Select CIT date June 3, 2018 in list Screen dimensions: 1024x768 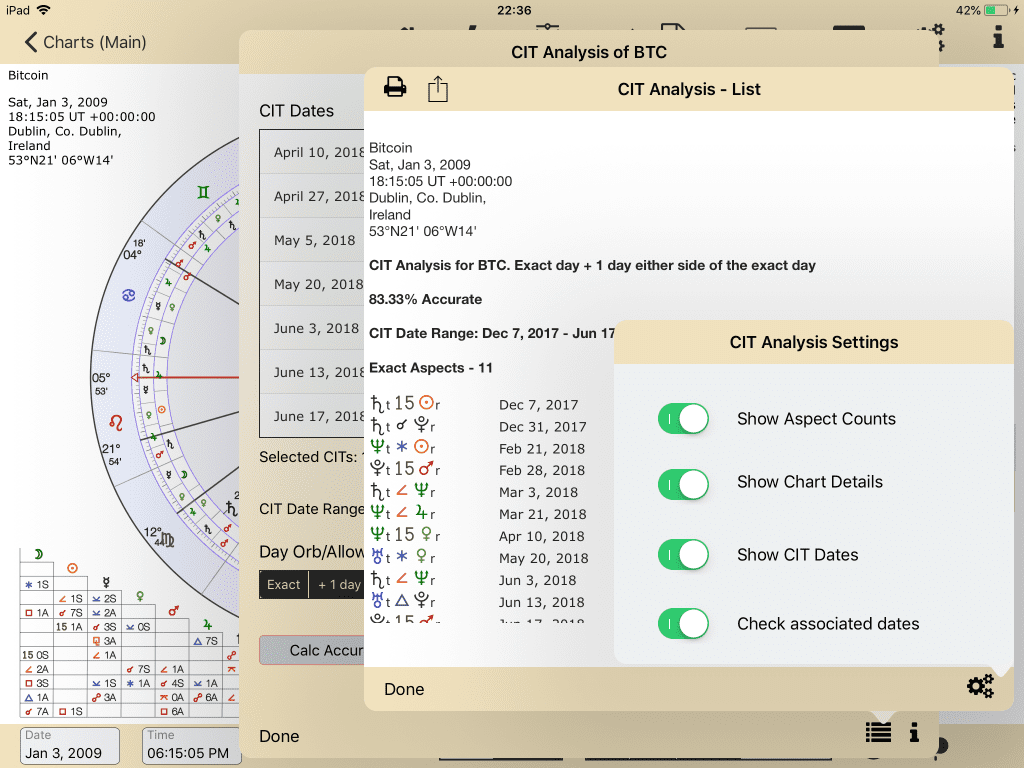tap(312, 328)
